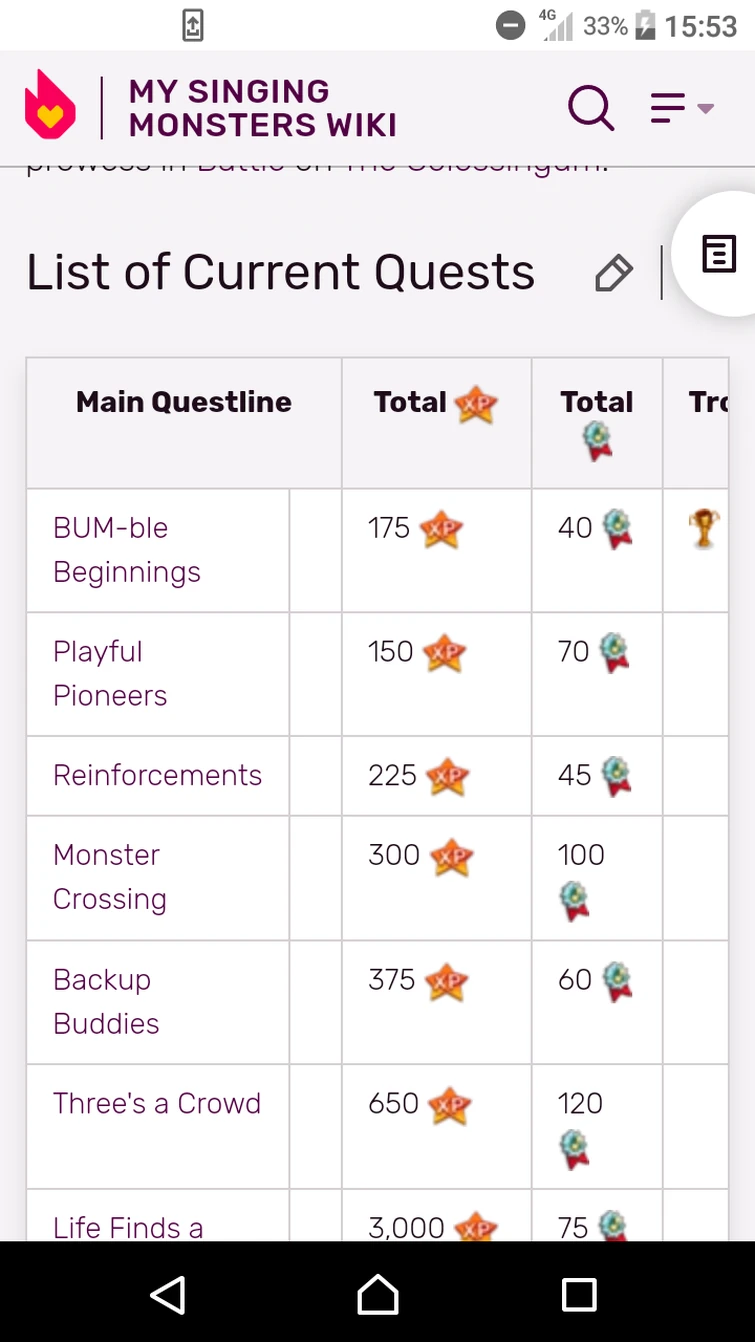Visit the Backup Buddies quest page
This screenshot has height=1342, width=755.
[x=106, y=1001]
